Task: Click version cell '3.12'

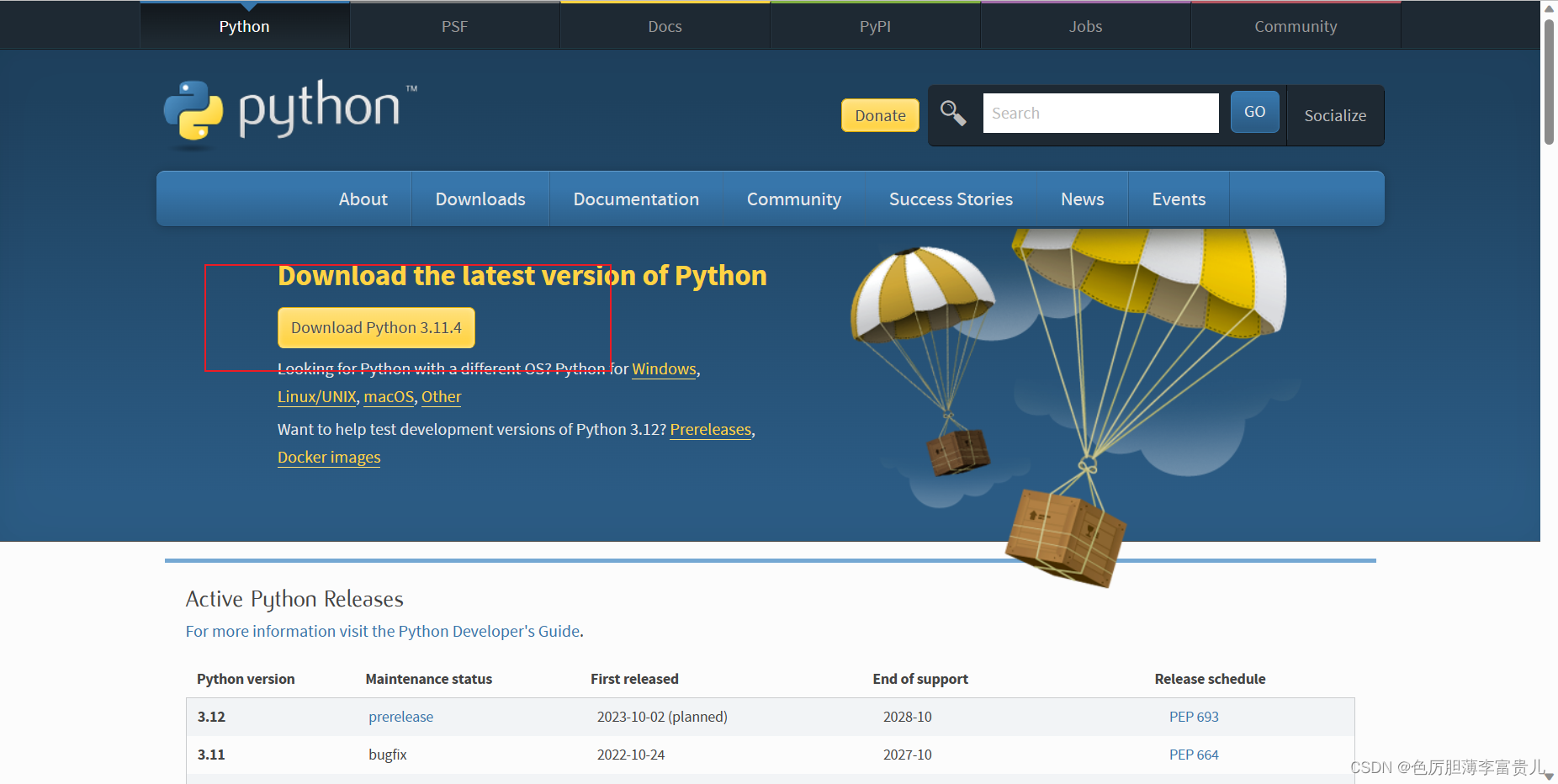Action: click(211, 717)
